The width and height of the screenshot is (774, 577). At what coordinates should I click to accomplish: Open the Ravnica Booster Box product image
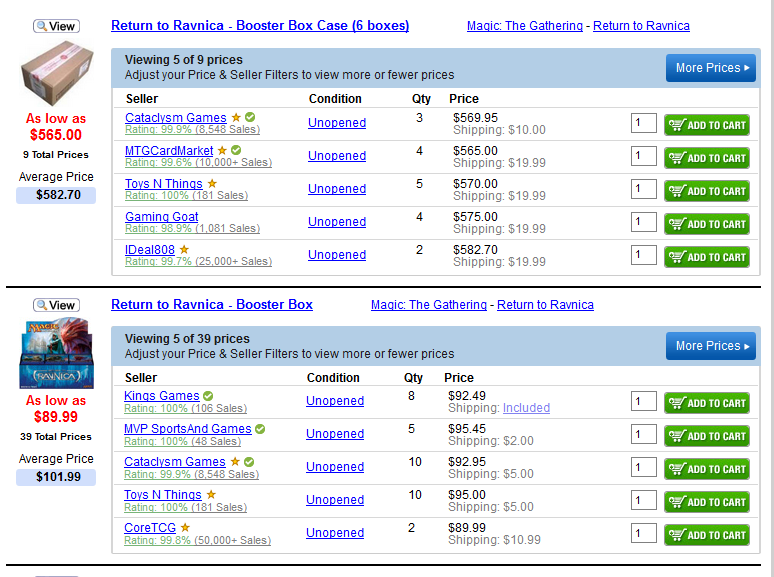click(57, 353)
